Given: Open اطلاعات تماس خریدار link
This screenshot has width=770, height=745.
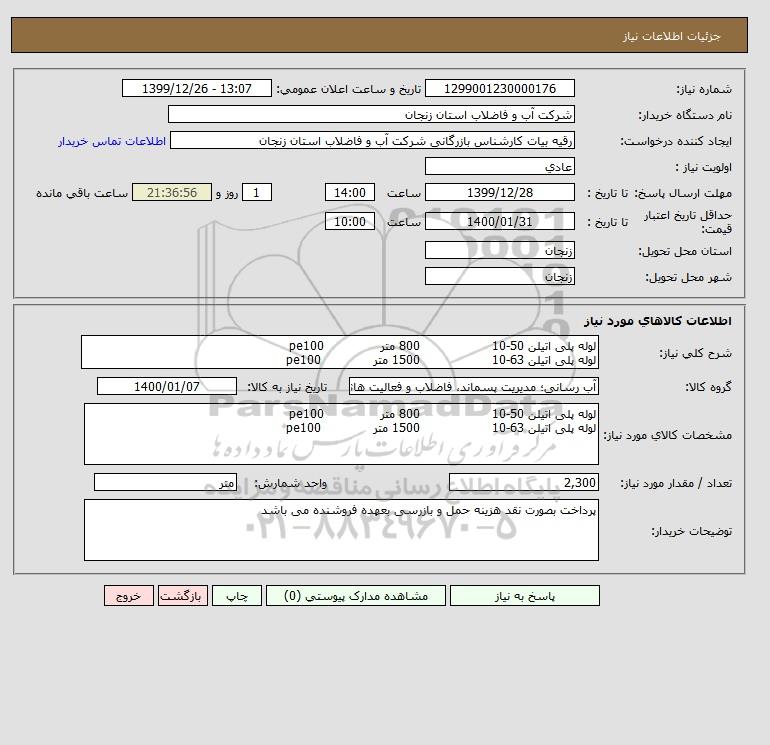Looking at the screenshot, I should [112, 141].
